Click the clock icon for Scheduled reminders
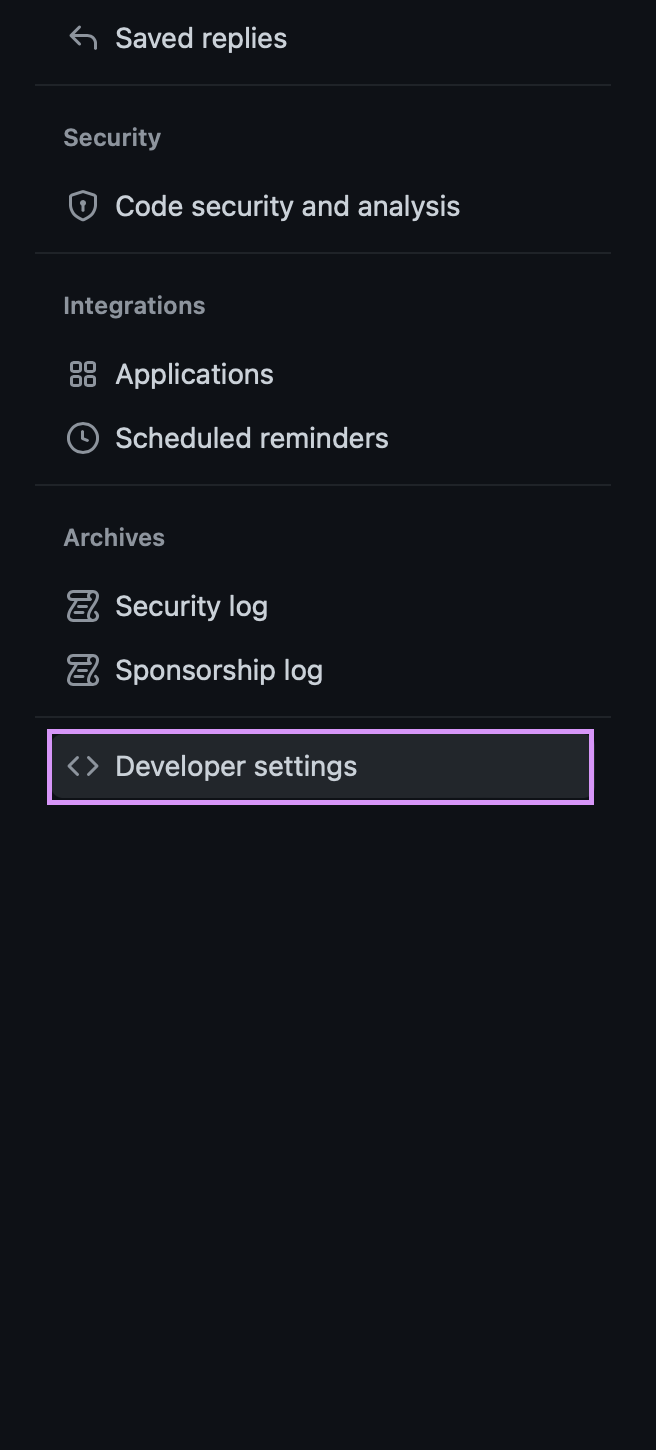The height and width of the screenshot is (1450, 656). [83, 438]
